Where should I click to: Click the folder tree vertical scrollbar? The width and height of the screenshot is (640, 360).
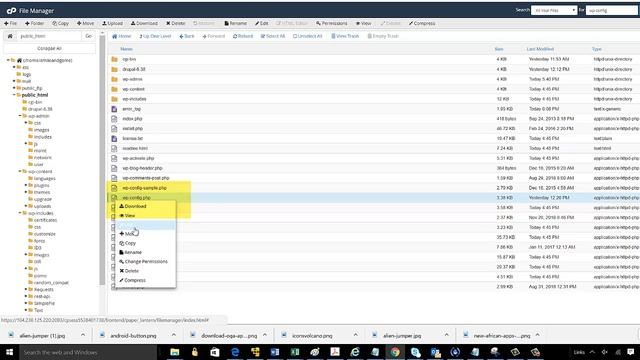pyautogui.click(x=102, y=159)
